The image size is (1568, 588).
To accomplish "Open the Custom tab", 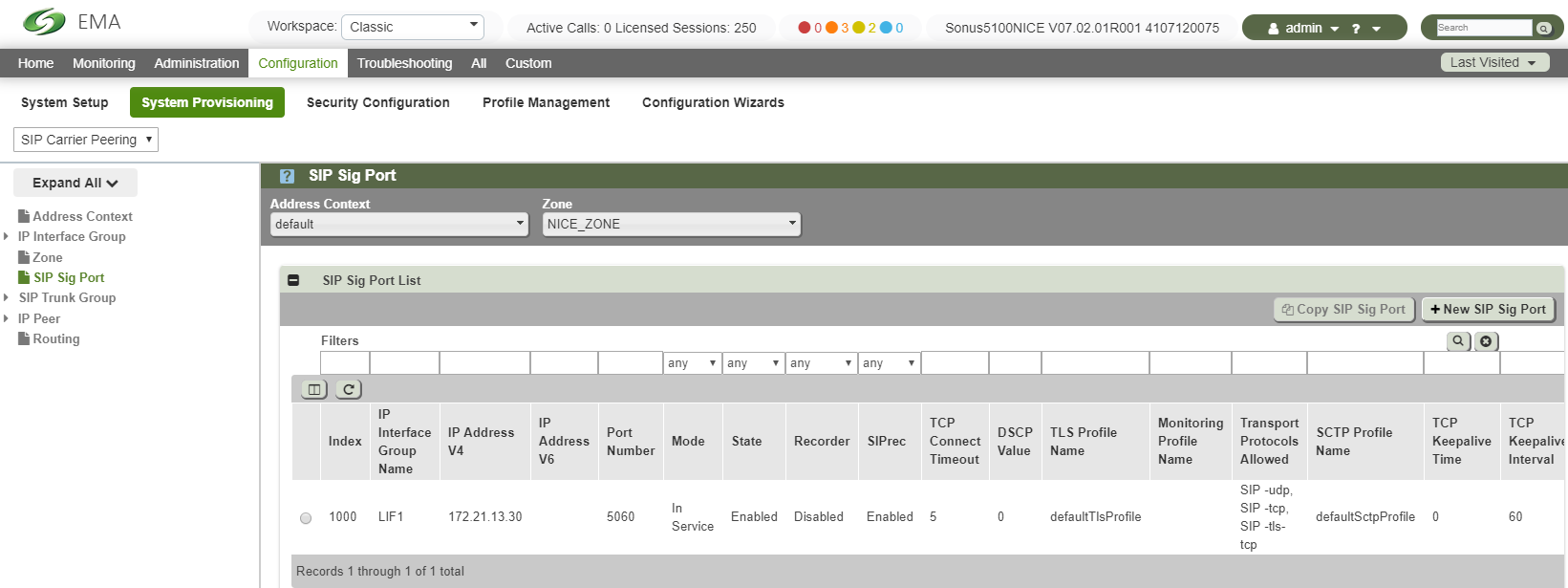I will pyautogui.click(x=528, y=63).
